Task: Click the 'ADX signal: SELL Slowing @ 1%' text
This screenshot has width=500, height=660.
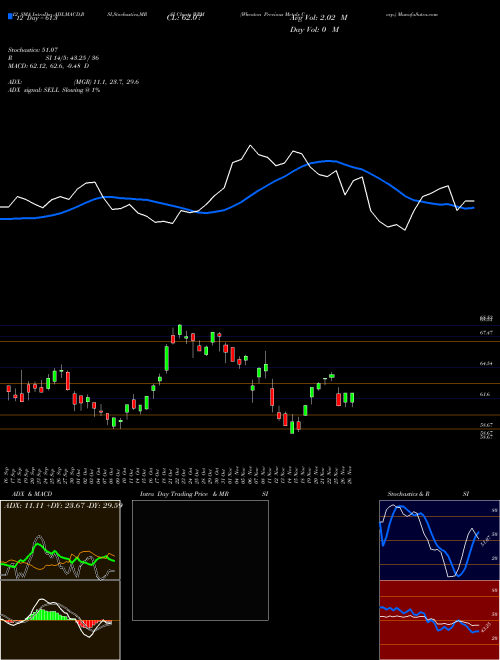Action: coord(54,90)
